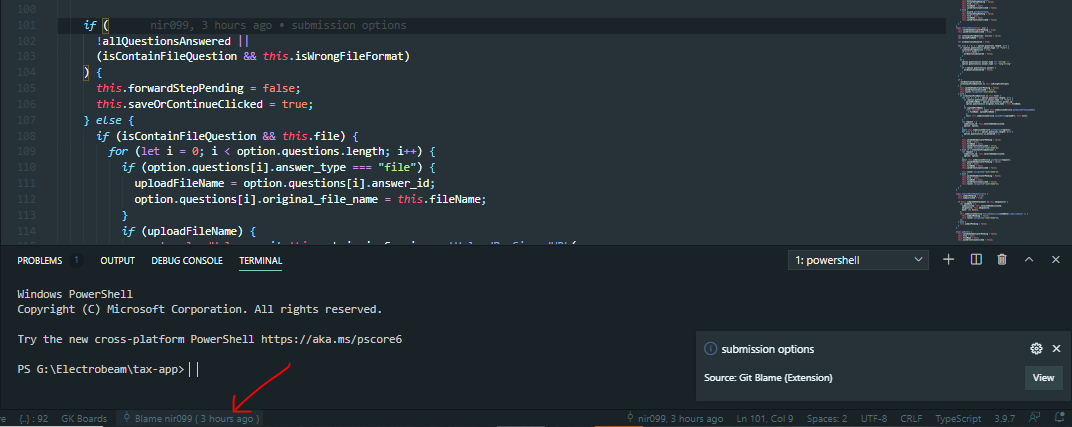The width and height of the screenshot is (1072, 427).
Task: Close the terminal panel
Action: 1056,260
